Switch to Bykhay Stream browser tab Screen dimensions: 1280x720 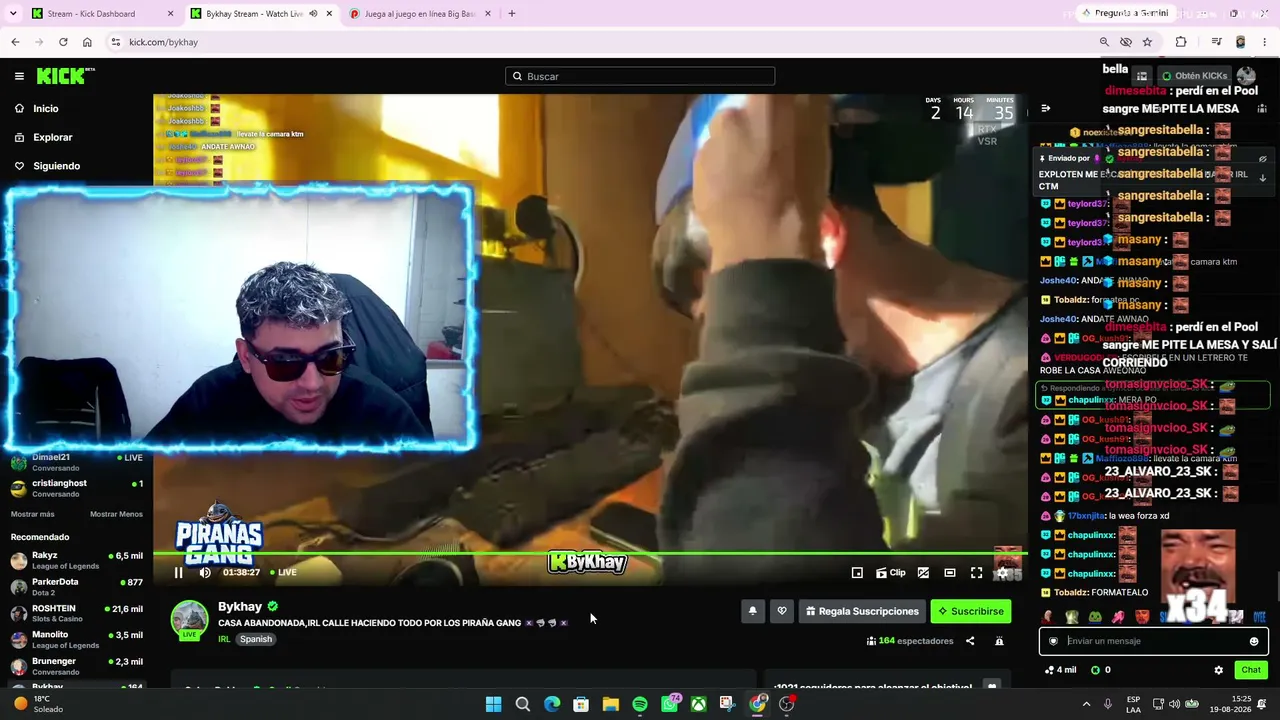261,14
